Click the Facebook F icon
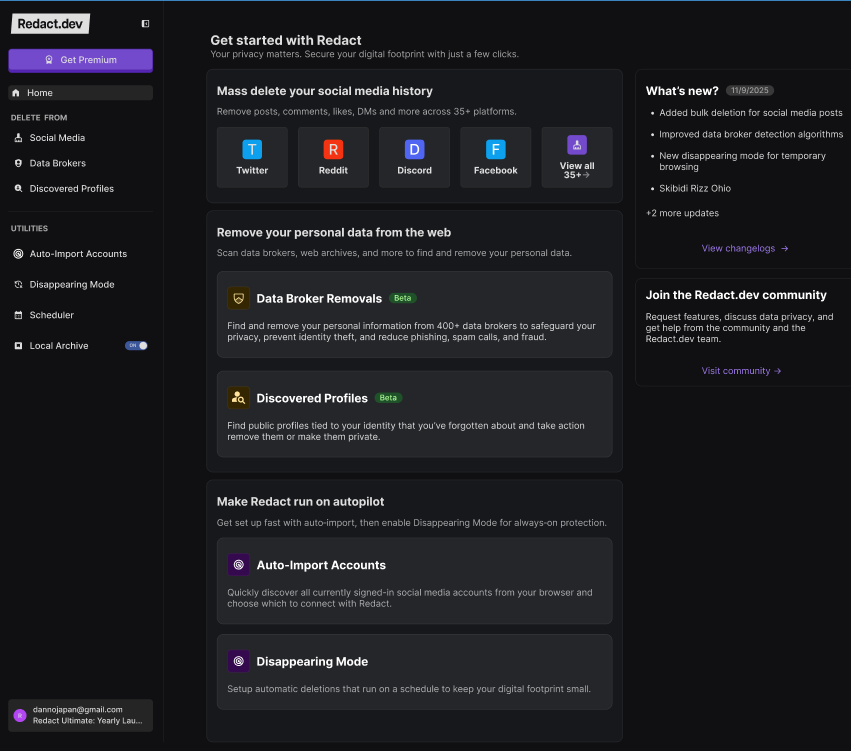The height and width of the screenshot is (751, 851). 496,149
